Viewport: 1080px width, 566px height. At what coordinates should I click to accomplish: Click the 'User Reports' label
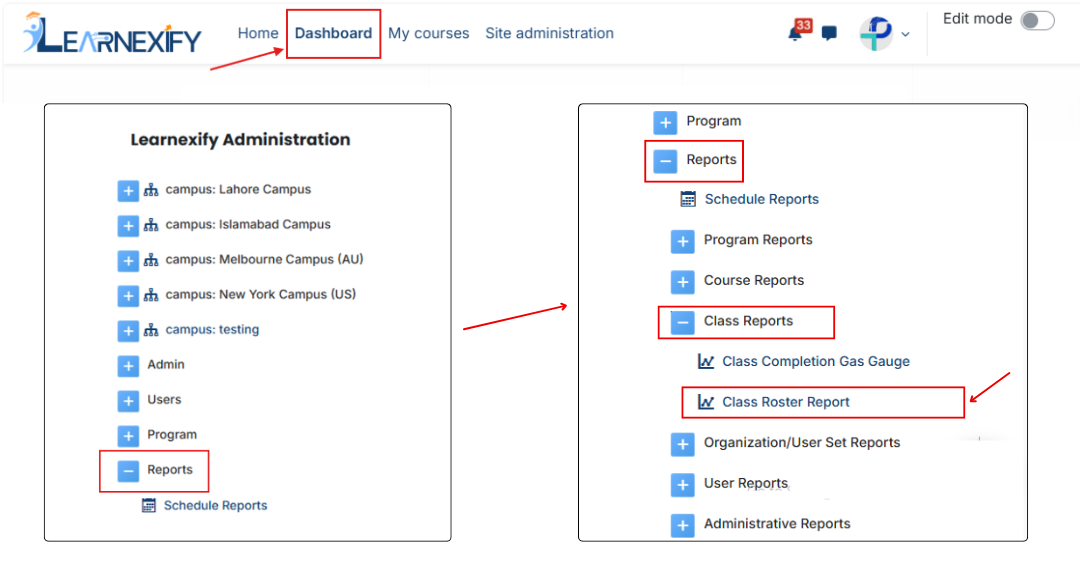click(x=746, y=483)
